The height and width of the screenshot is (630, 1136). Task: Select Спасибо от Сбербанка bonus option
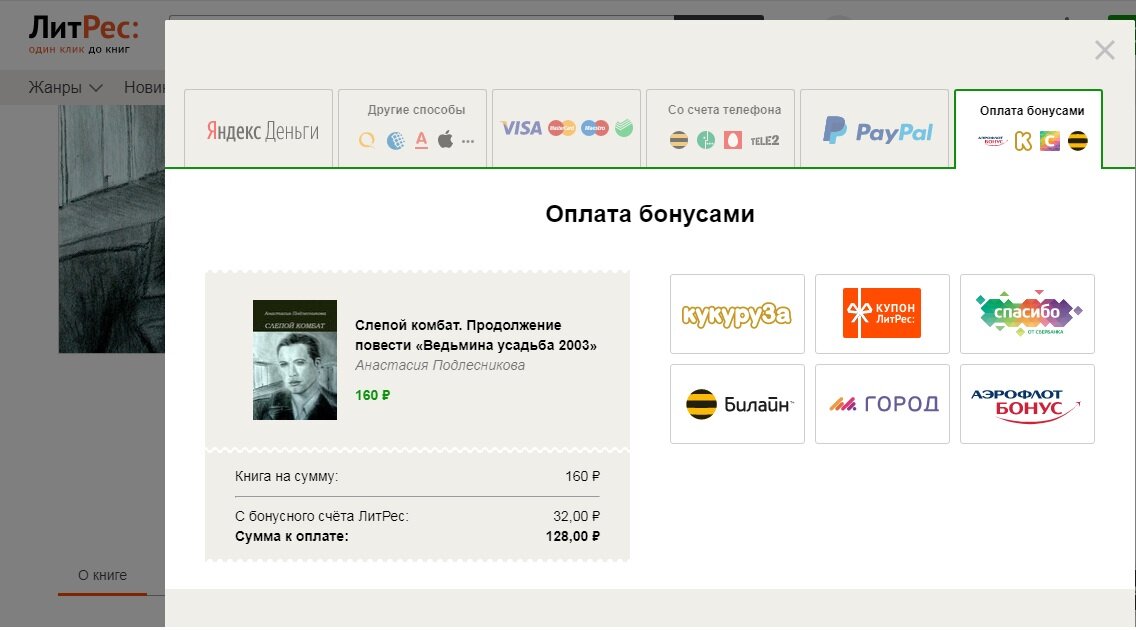coord(1027,313)
